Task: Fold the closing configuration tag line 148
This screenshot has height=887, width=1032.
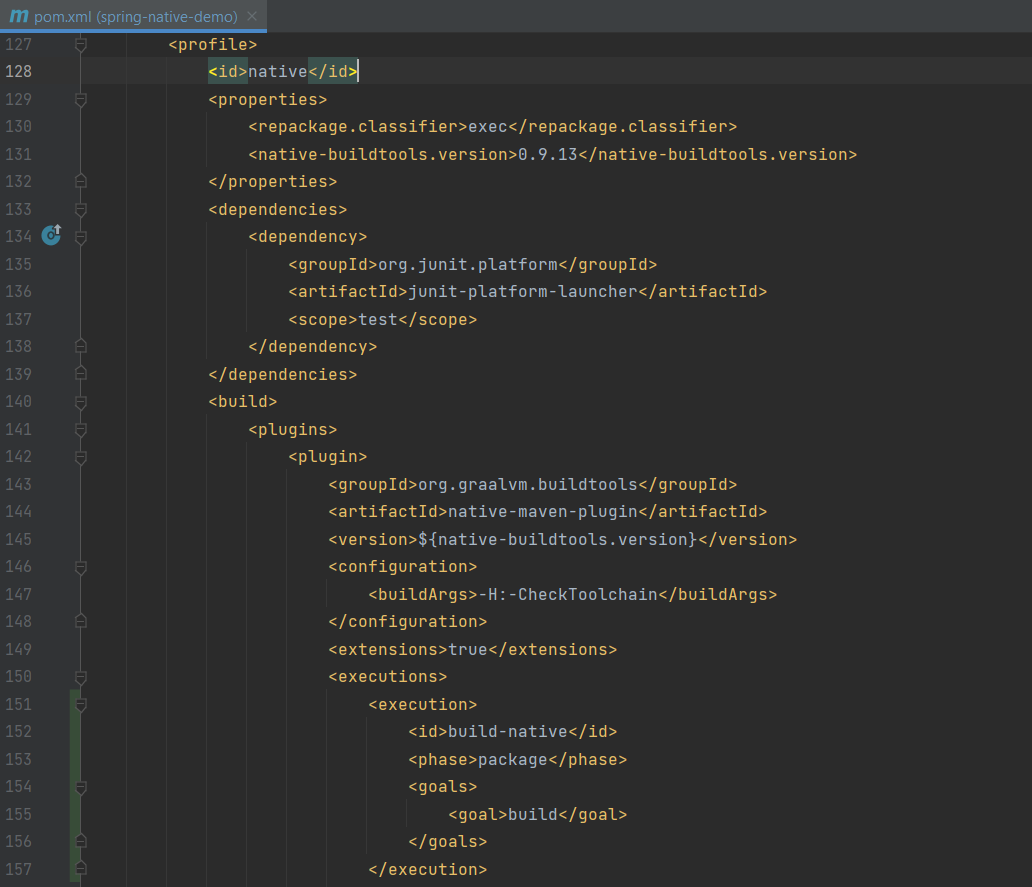Action: 81,621
